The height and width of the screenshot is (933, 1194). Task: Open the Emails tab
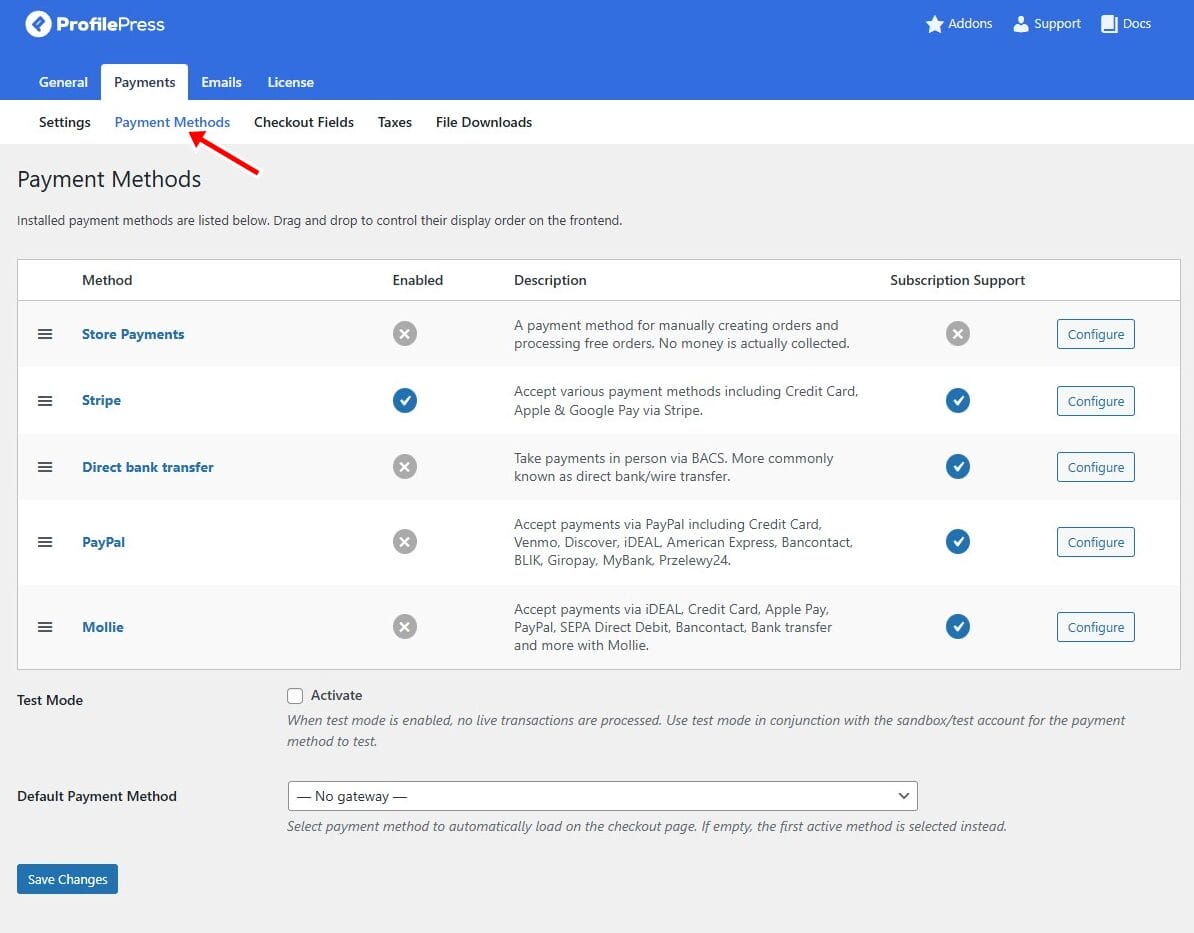221,82
